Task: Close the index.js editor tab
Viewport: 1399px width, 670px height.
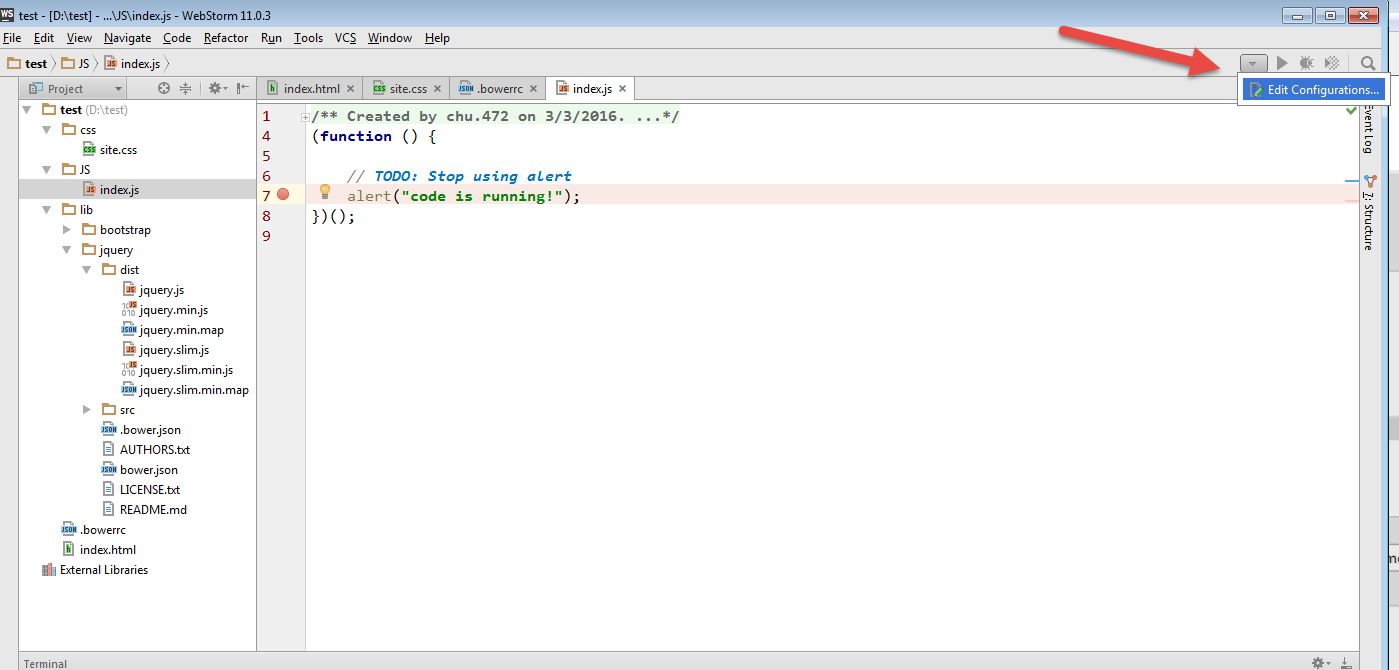Action: pyautogui.click(x=622, y=89)
